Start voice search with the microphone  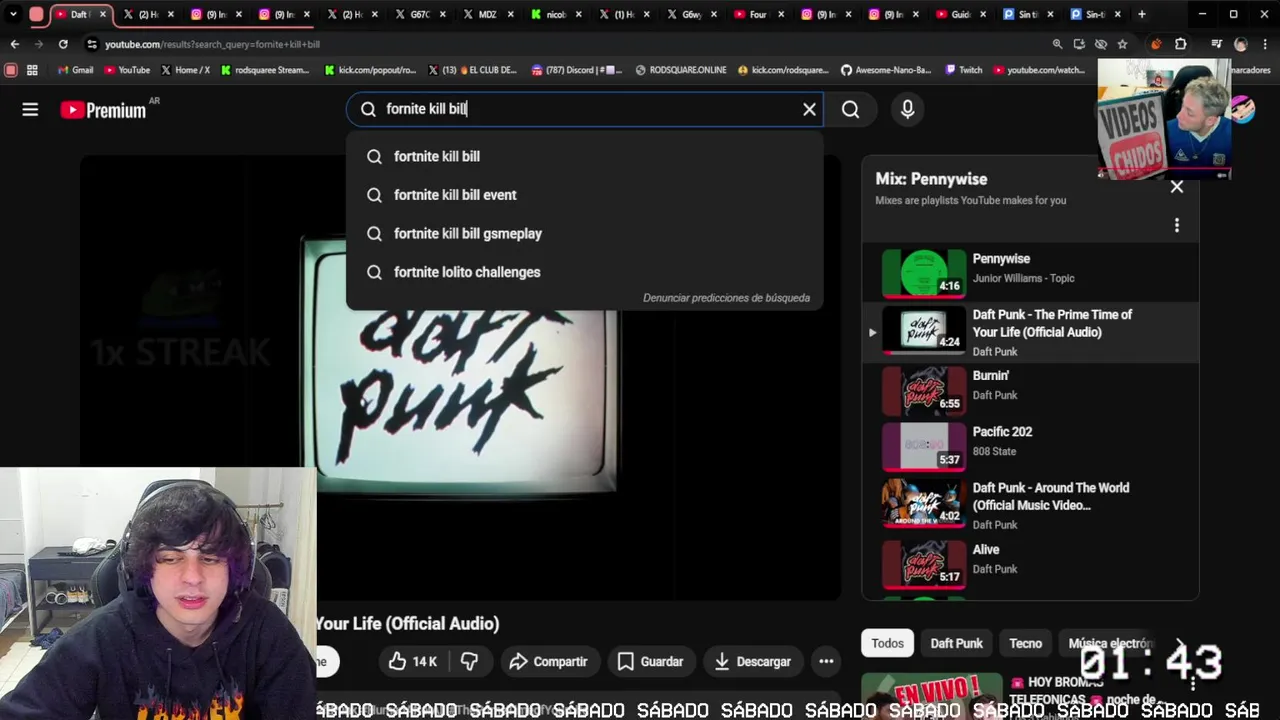907,109
